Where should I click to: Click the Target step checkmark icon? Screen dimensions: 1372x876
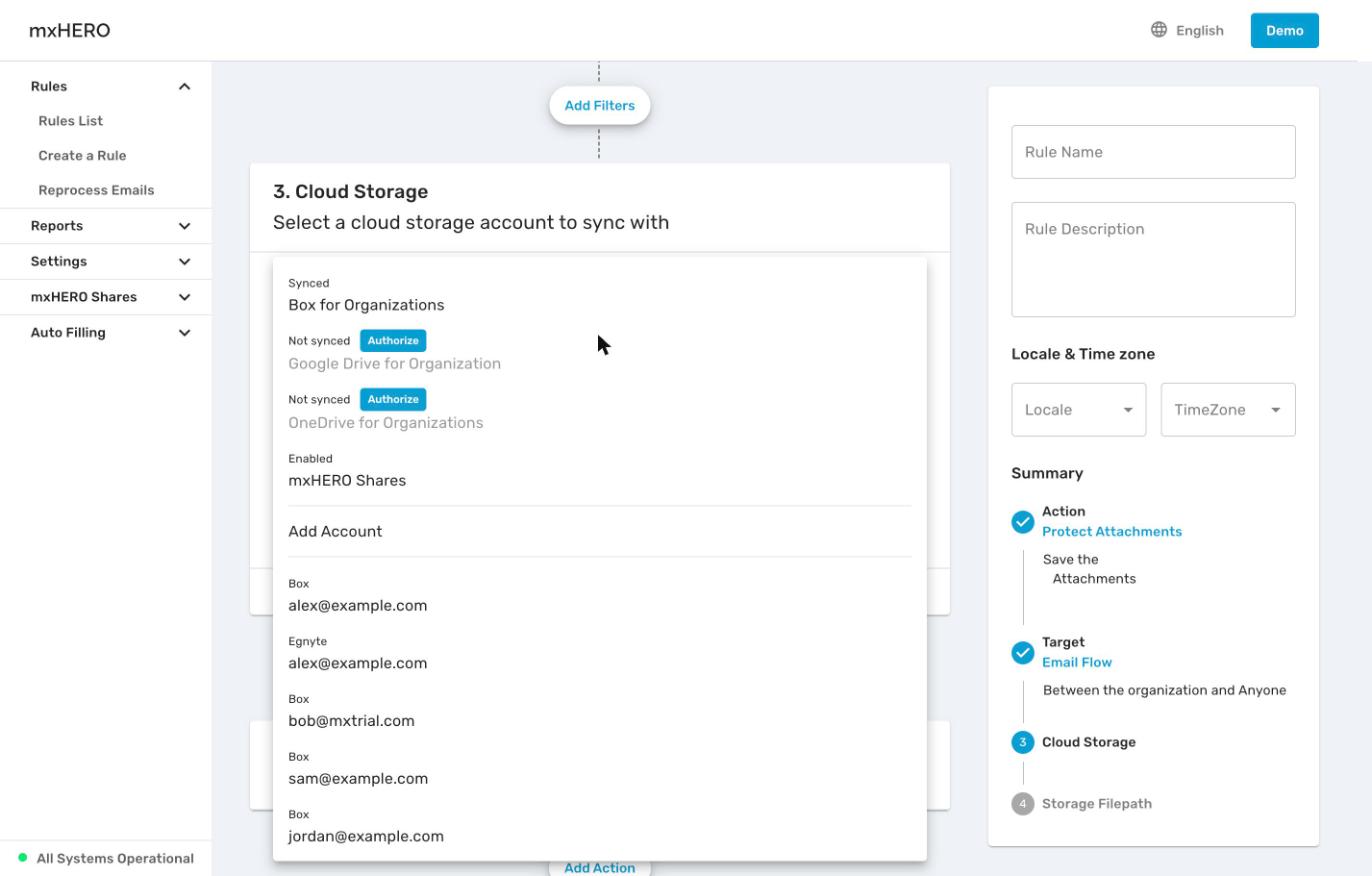click(1022, 653)
